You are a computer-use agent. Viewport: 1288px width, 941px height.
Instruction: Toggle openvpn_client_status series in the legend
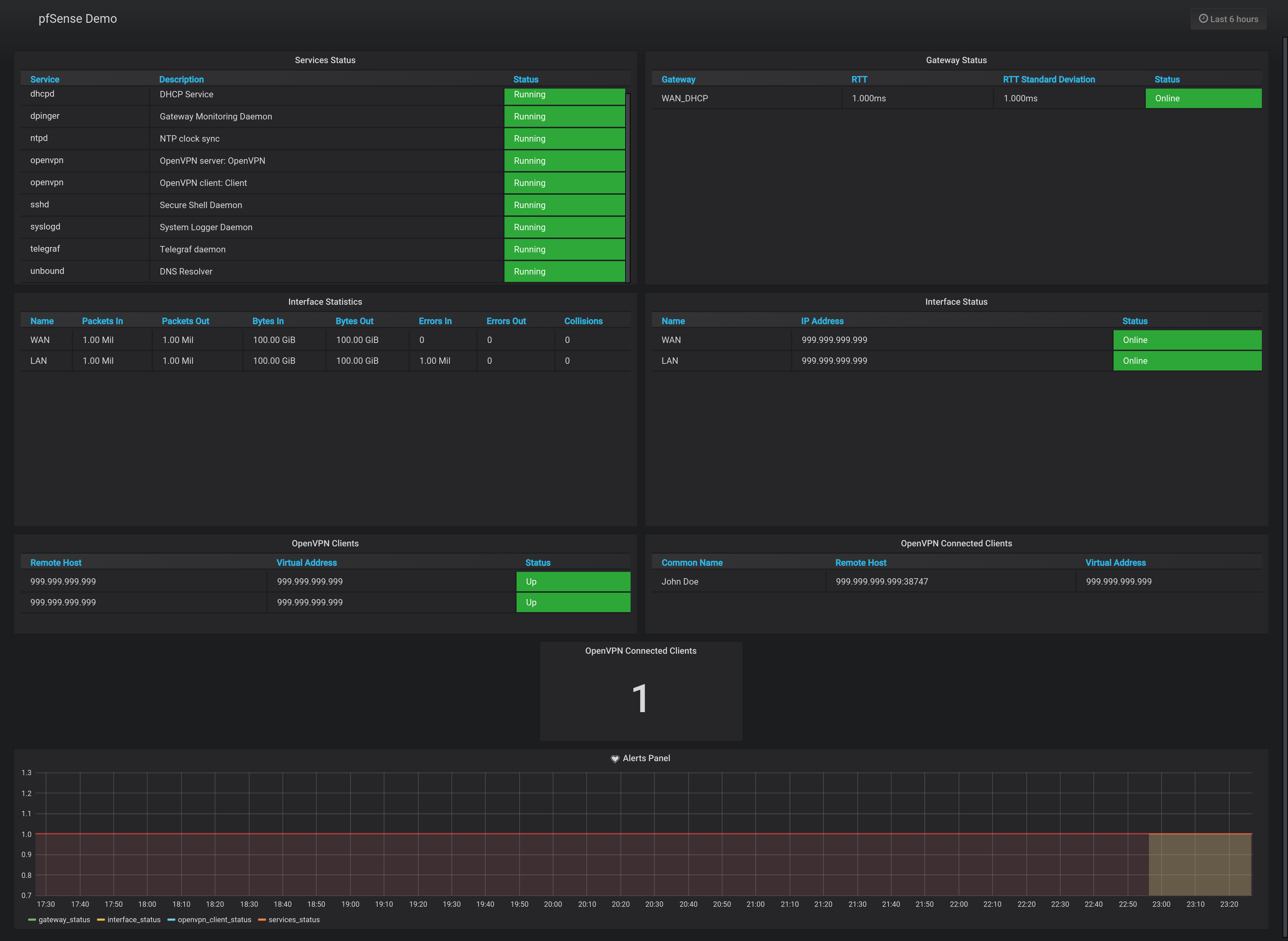point(214,920)
